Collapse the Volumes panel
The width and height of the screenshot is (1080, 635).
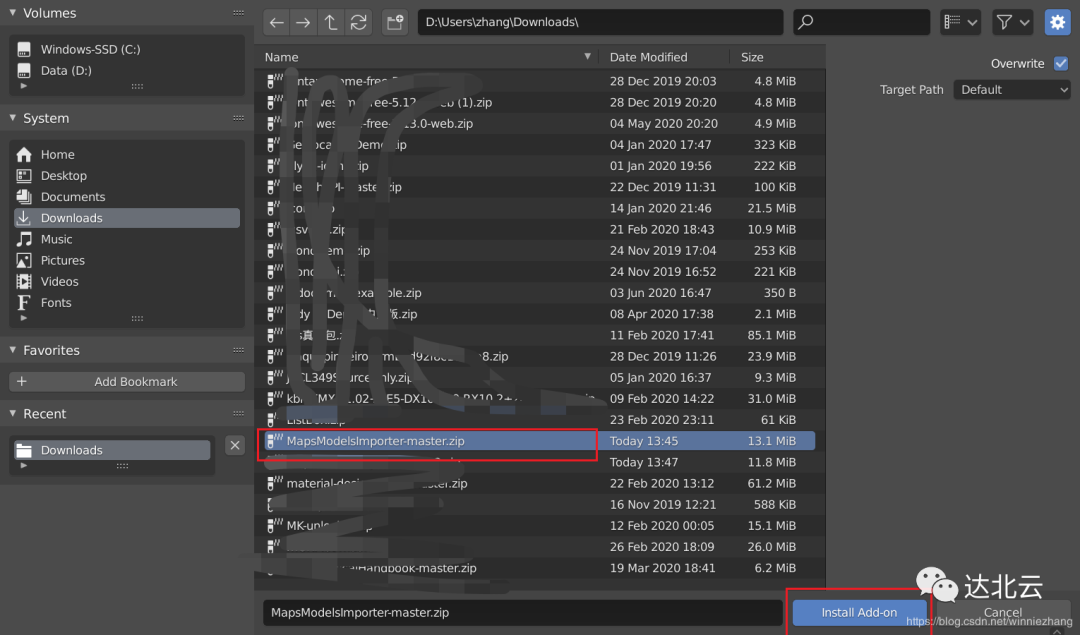click(12, 13)
